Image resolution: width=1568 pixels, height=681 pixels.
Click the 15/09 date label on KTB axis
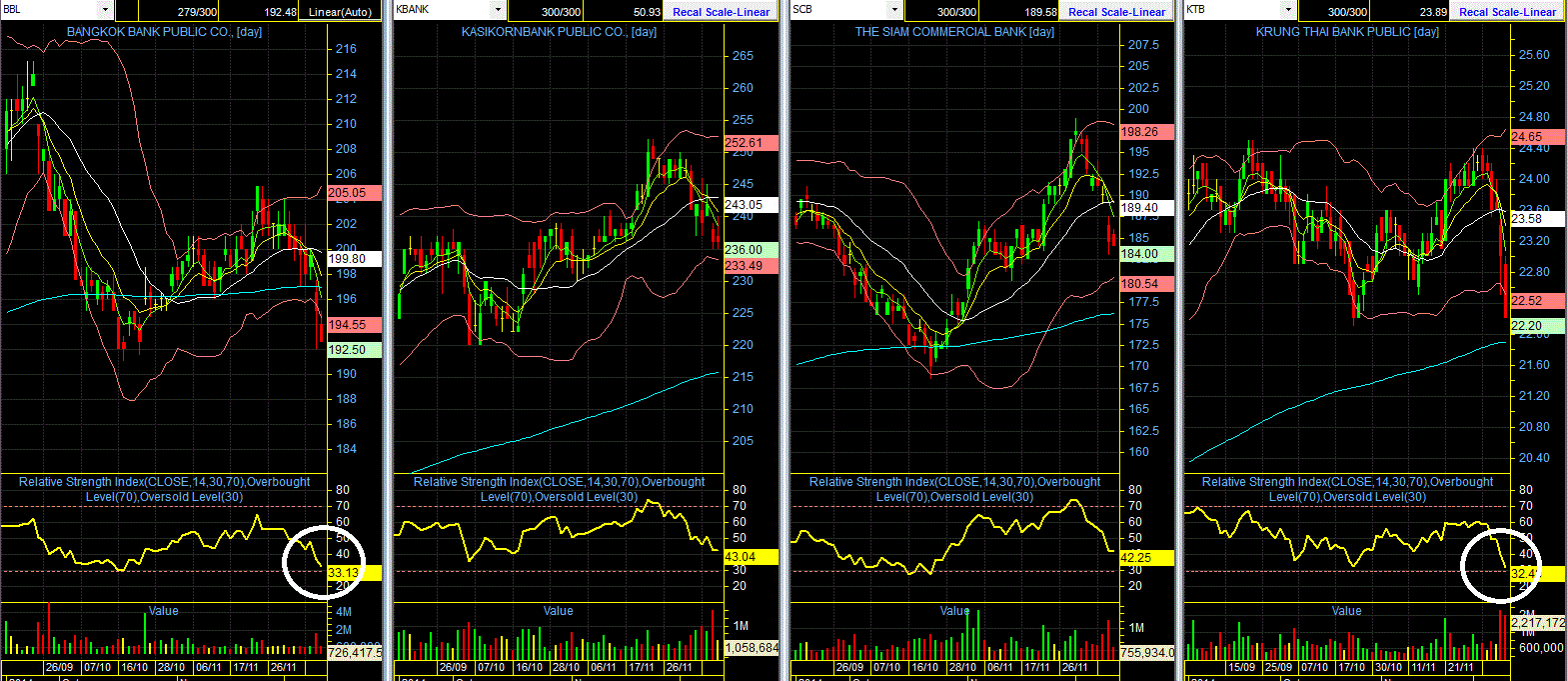pyautogui.click(x=1242, y=667)
